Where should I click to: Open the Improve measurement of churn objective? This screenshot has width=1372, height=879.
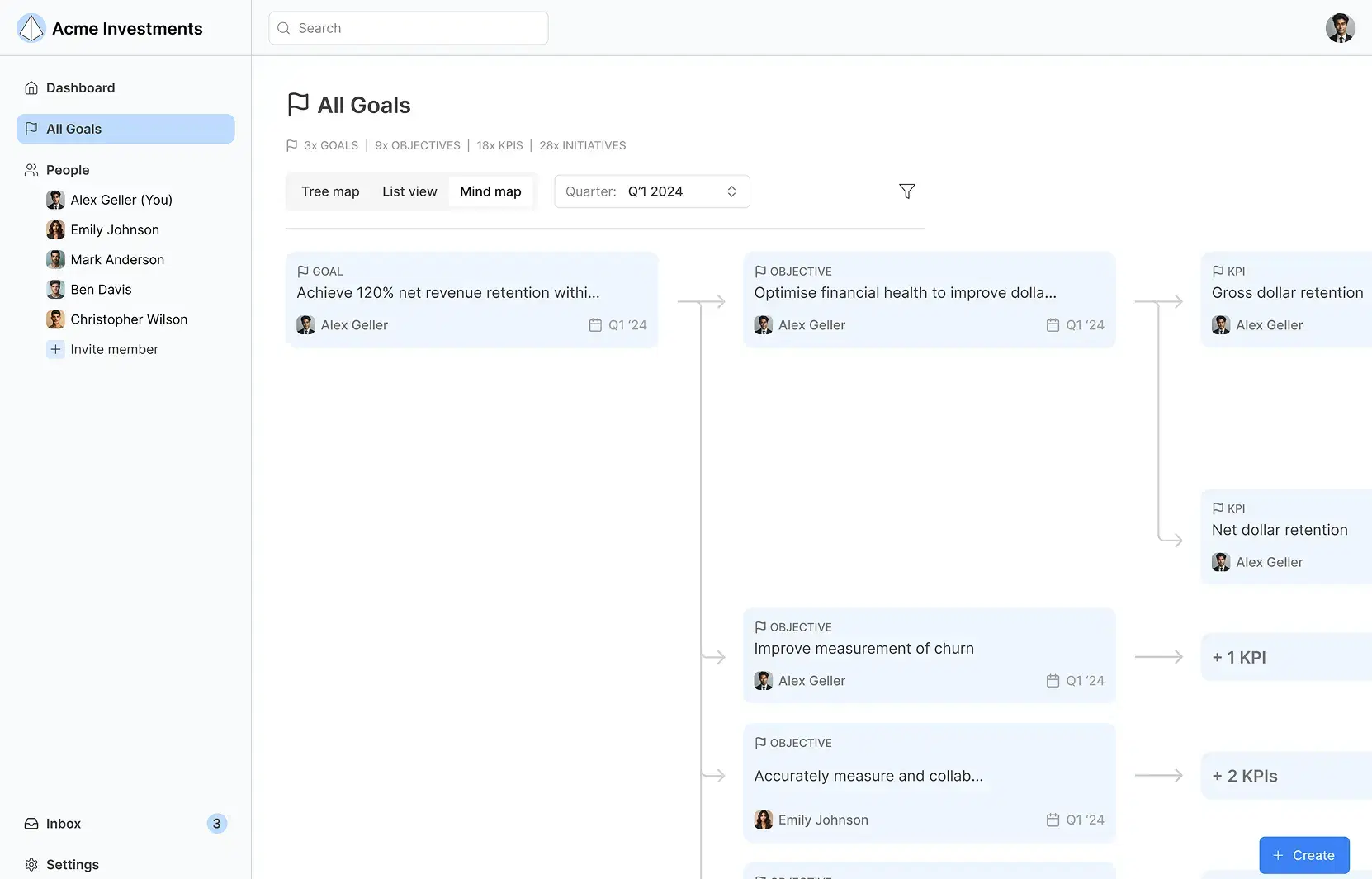coord(930,656)
